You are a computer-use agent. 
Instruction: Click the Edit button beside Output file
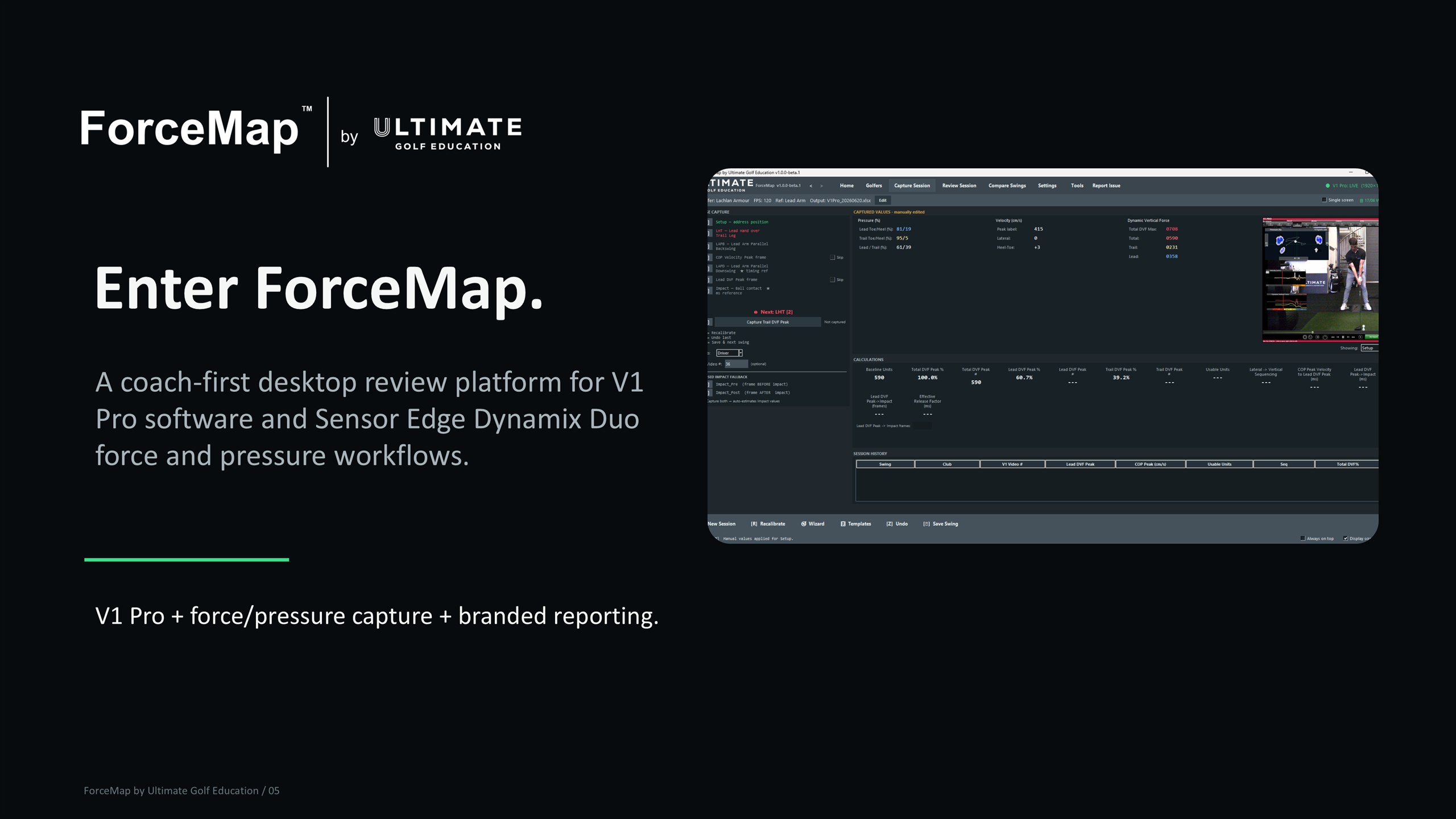tap(882, 200)
